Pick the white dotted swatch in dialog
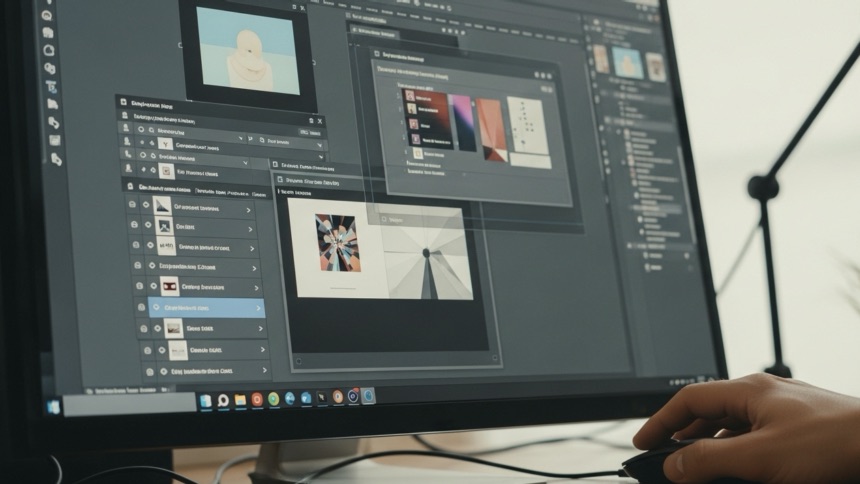Screen dimensions: 860x484 tap(528, 126)
